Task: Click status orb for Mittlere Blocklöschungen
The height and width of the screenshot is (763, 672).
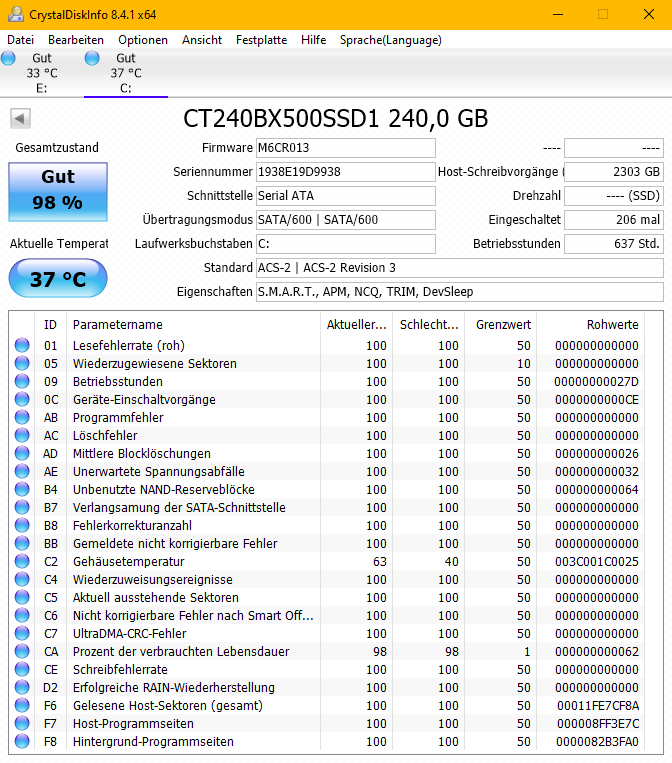Action: [x=22, y=453]
